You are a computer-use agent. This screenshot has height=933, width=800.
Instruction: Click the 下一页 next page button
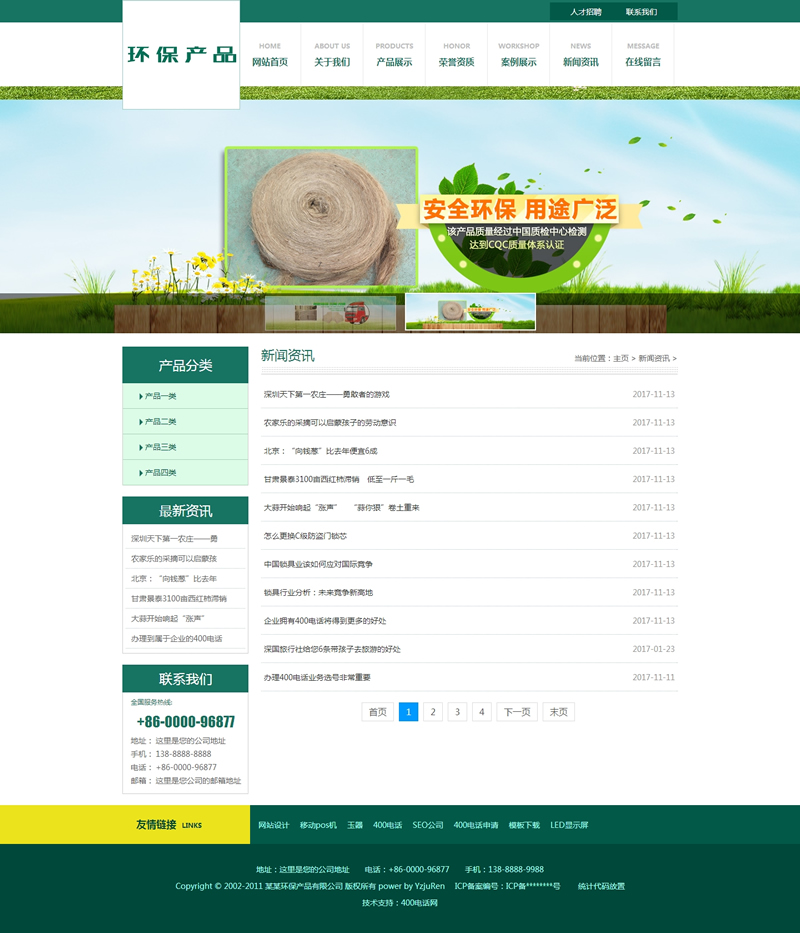pos(516,712)
